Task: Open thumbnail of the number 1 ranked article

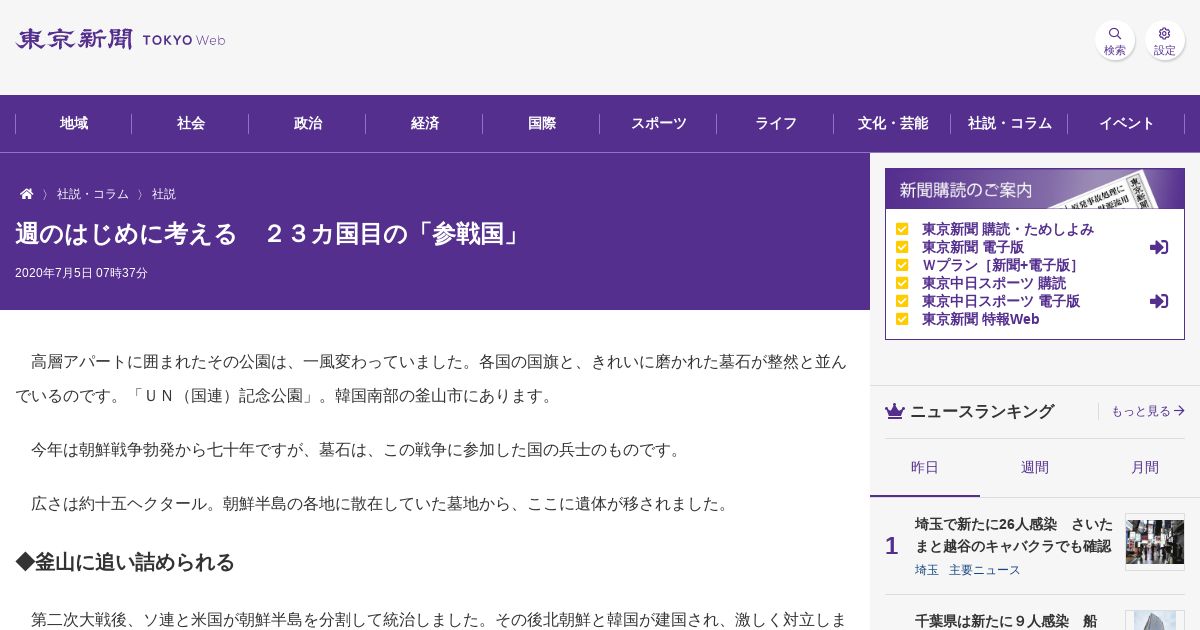Action: [1155, 542]
